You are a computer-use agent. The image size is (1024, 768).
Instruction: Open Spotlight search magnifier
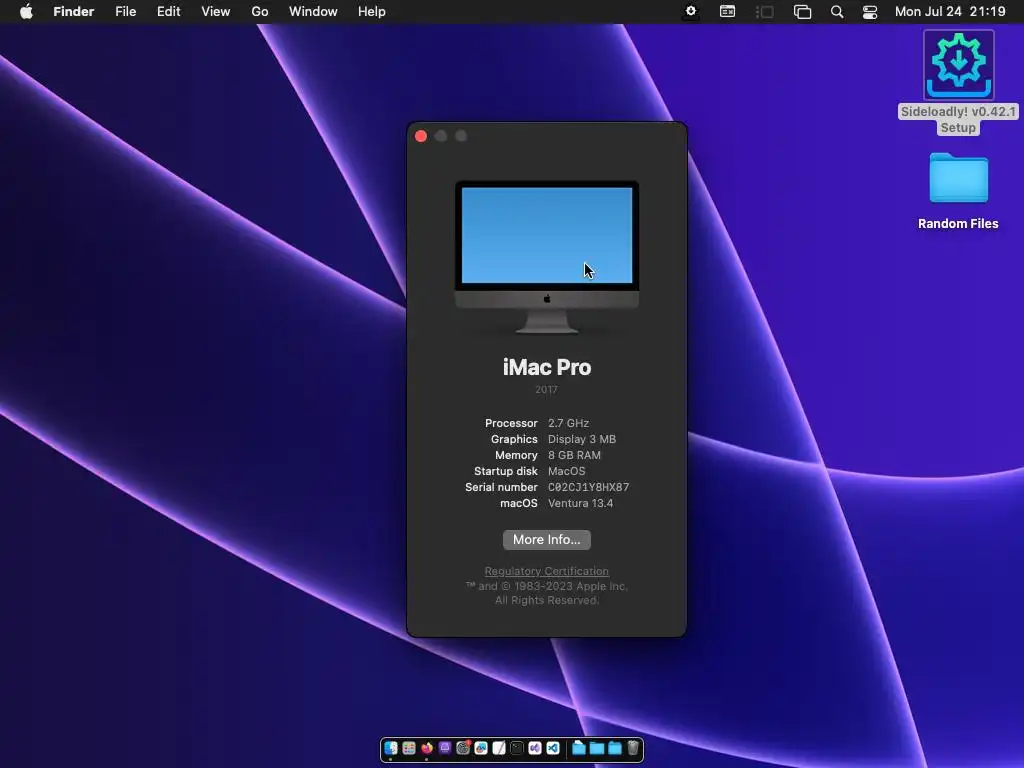[837, 12]
